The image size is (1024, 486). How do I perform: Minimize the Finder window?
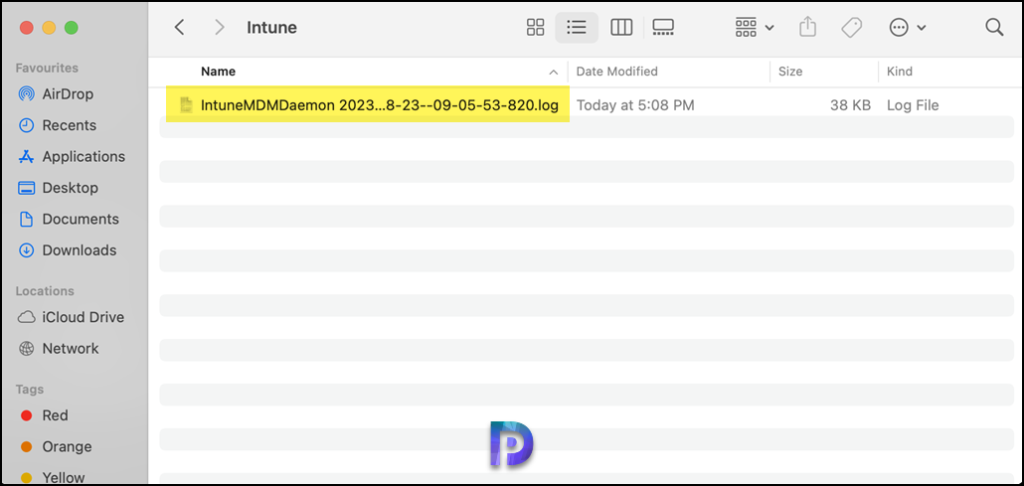(49, 27)
